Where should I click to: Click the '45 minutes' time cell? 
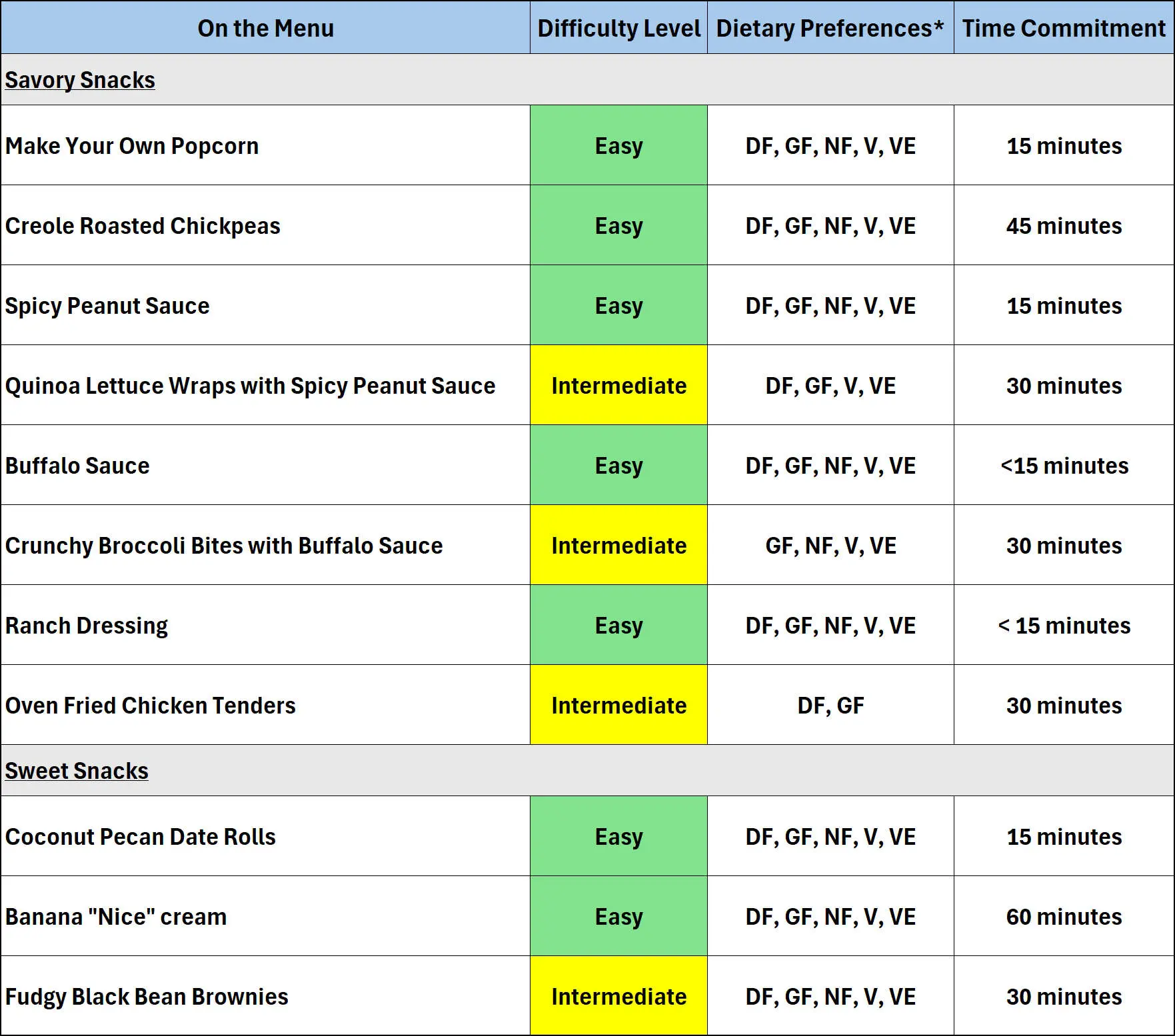1064,225
